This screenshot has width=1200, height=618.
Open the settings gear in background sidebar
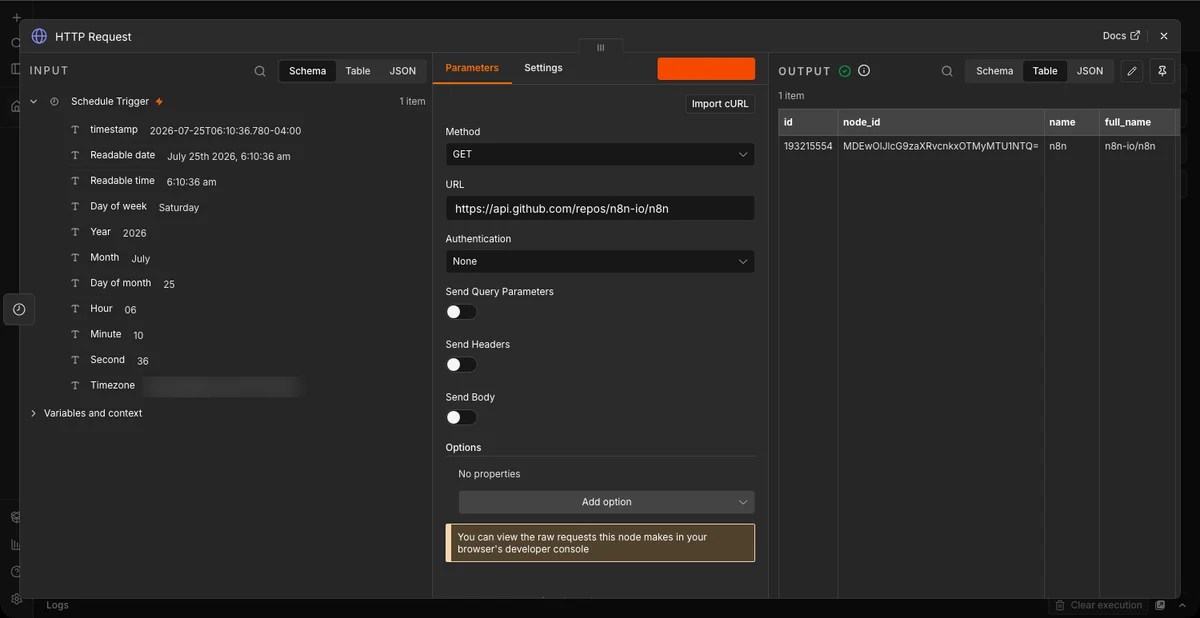16,599
